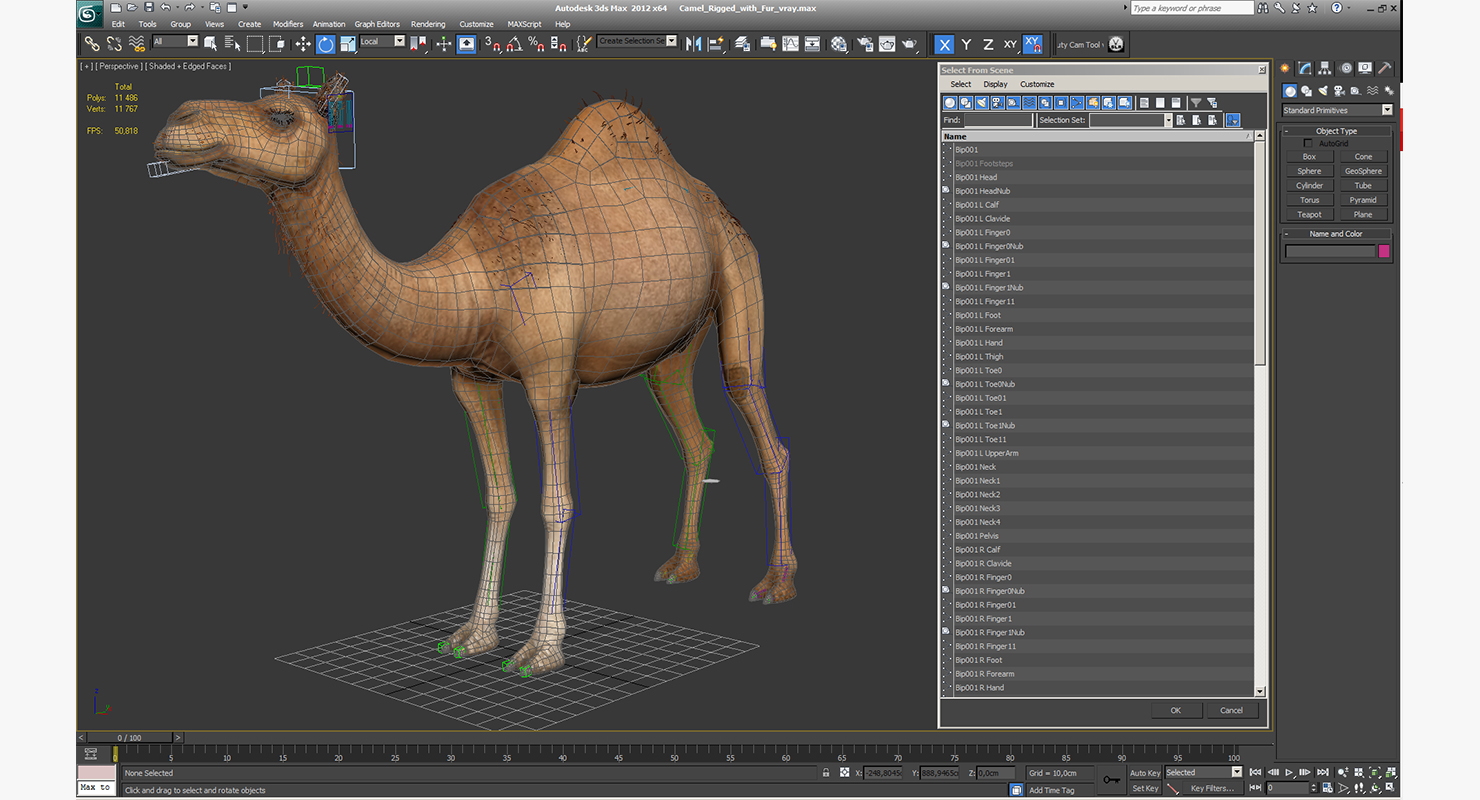
Task: Click the Maximize Viewport Toggle icon
Action: pos(1390,788)
